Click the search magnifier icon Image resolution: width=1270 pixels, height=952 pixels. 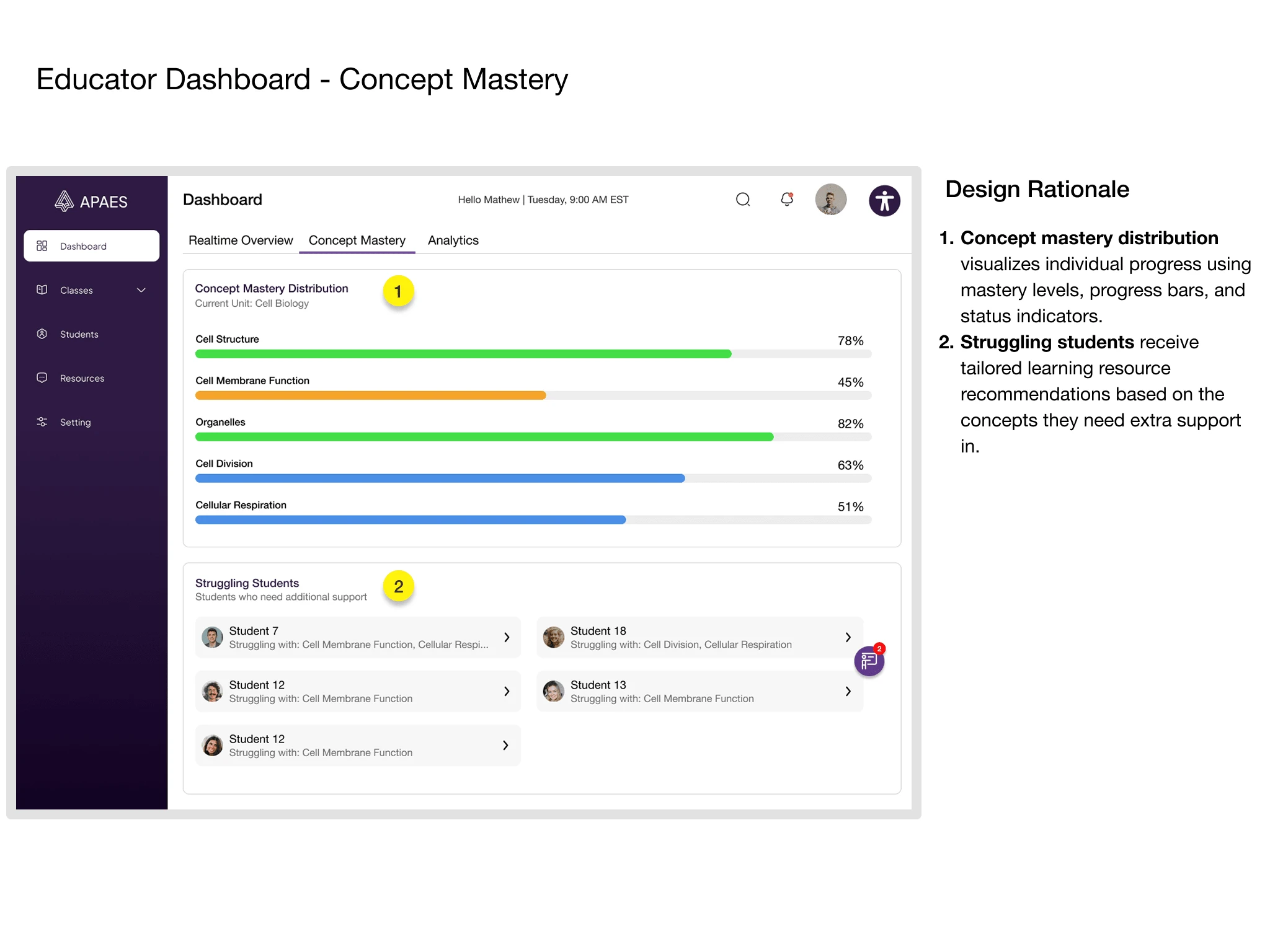click(x=743, y=200)
